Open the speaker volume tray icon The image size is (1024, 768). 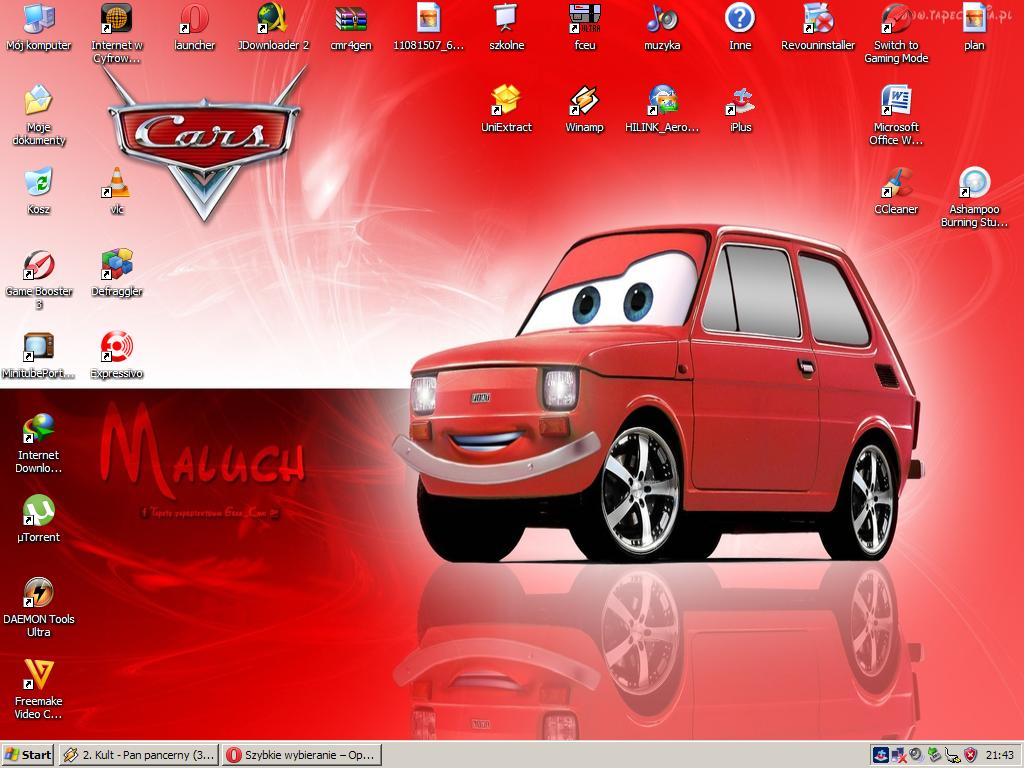(916, 756)
